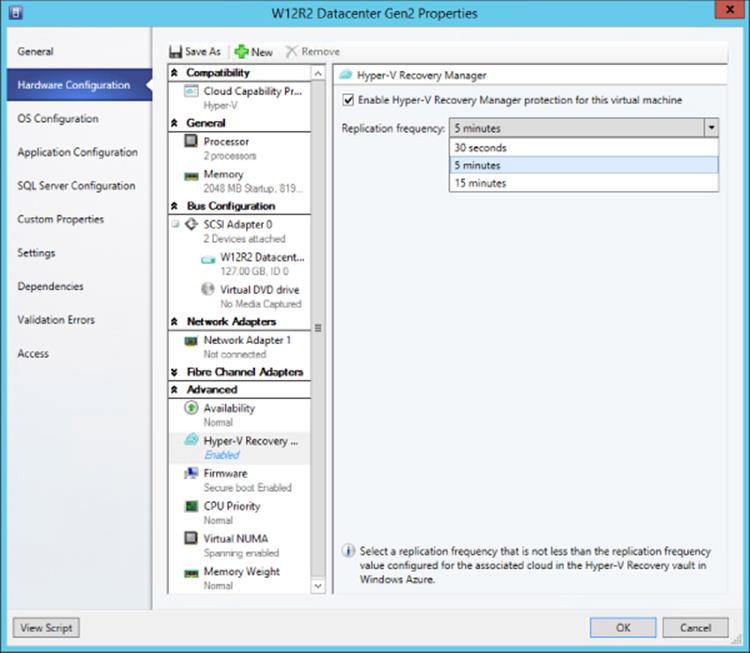Choose 30 seconds from the frequency list

pyautogui.click(x=584, y=147)
